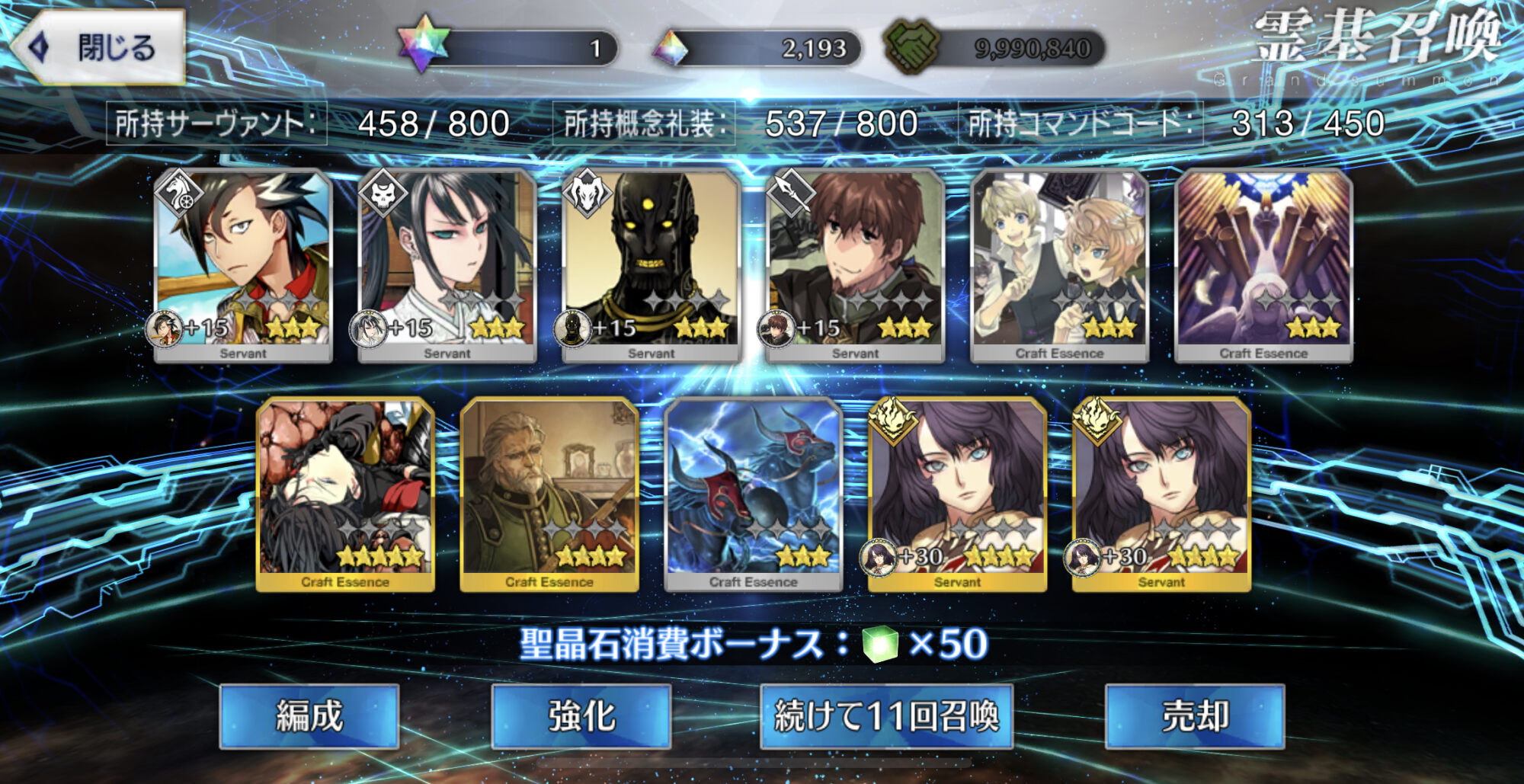The width and height of the screenshot is (1524, 784).
Task: Open the 強化 enhancement menu
Action: coord(581,716)
